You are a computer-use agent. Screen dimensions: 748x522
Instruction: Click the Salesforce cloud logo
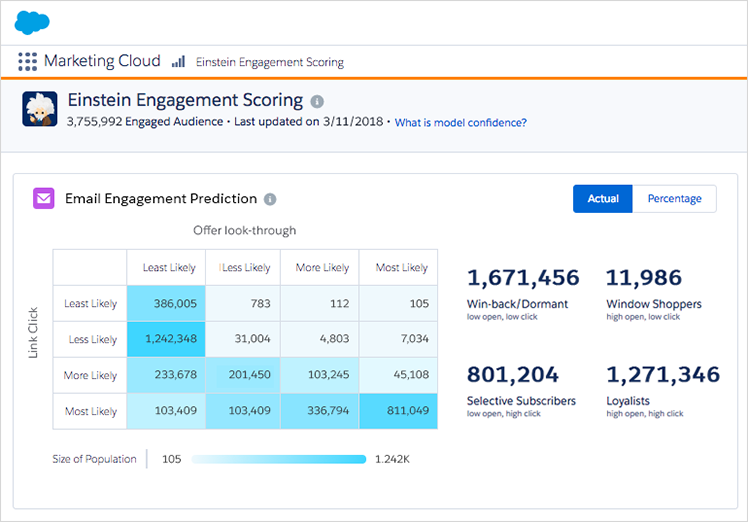pyautogui.click(x=32, y=22)
